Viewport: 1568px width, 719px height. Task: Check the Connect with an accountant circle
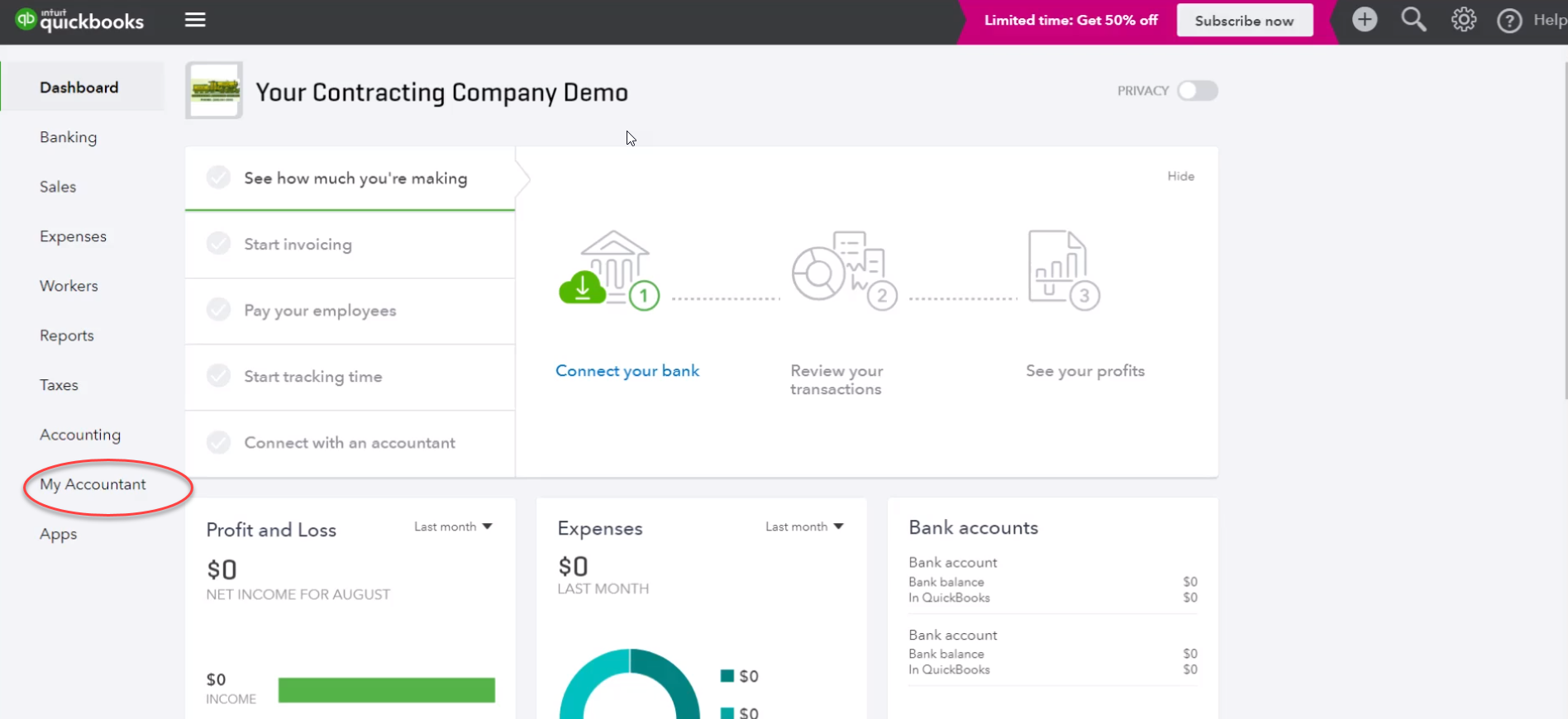point(218,442)
